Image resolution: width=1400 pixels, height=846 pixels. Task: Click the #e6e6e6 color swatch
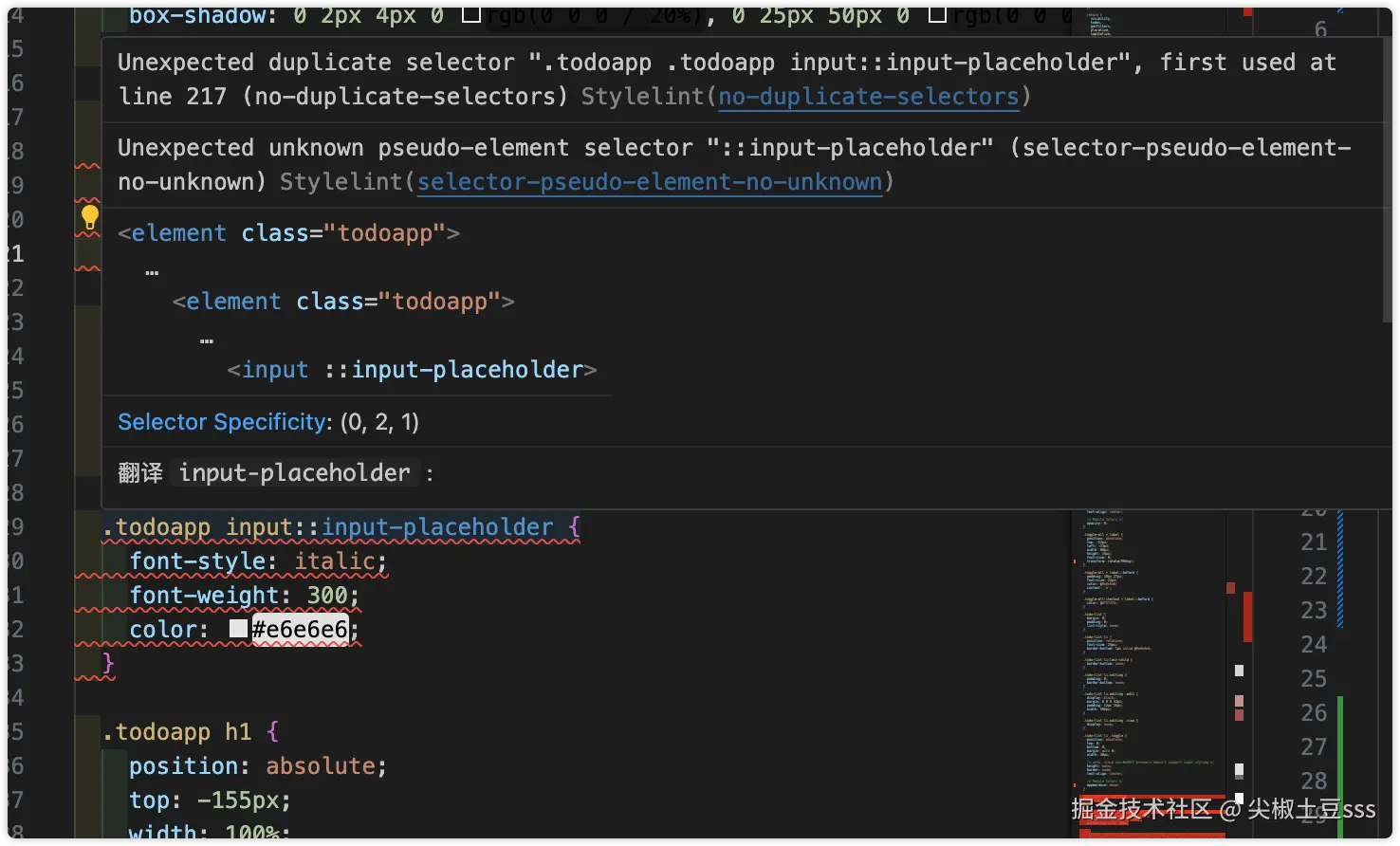point(239,629)
